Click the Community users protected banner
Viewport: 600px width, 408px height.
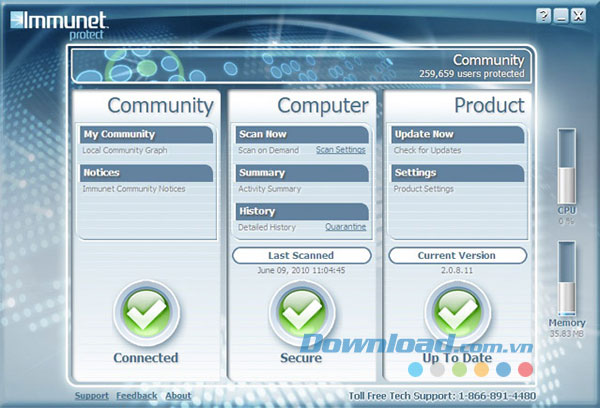[302, 65]
